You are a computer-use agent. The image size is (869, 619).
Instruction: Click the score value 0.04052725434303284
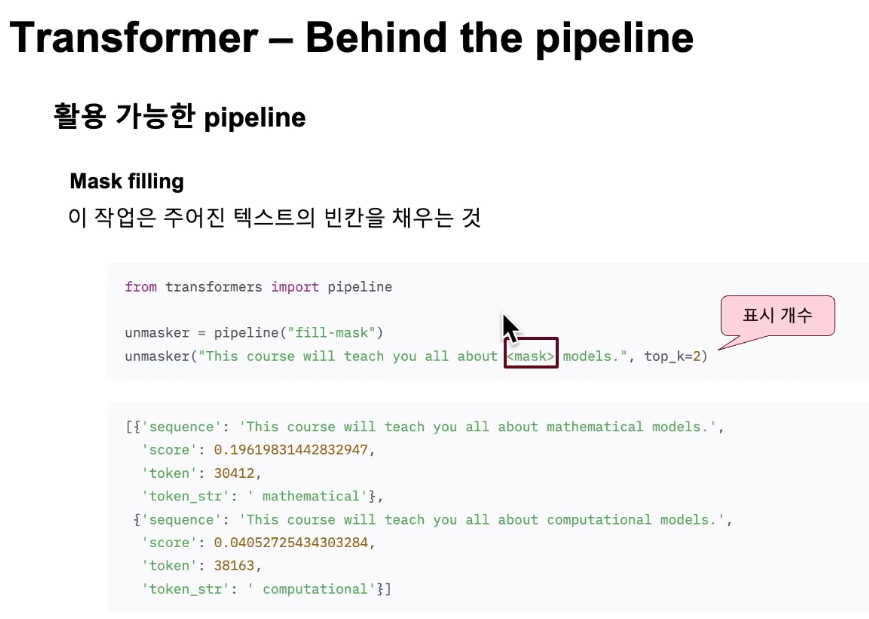coord(291,543)
